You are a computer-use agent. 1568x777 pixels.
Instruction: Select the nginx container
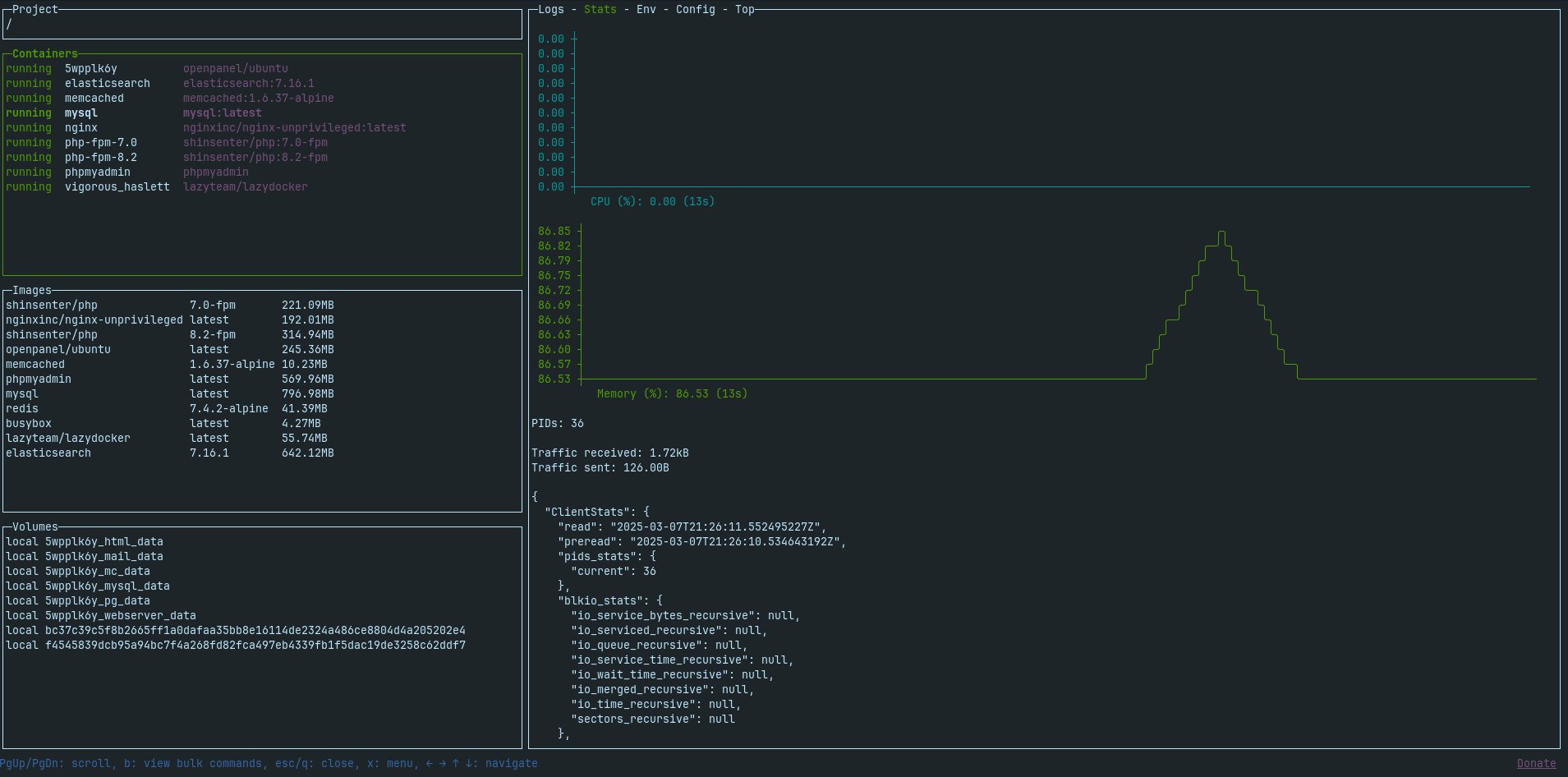[x=262, y=127]
